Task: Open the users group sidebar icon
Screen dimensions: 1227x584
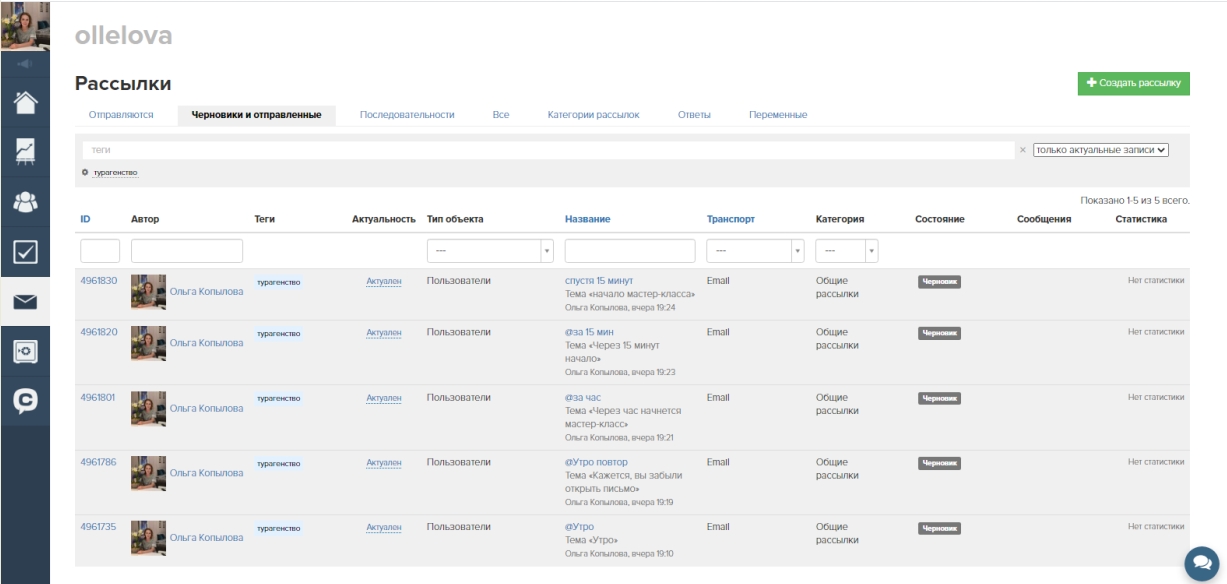Action: [x=24, y=201]
